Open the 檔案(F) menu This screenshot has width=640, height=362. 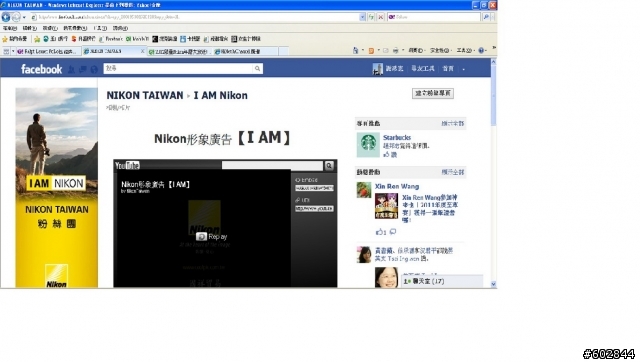click(x=10, y=28)
